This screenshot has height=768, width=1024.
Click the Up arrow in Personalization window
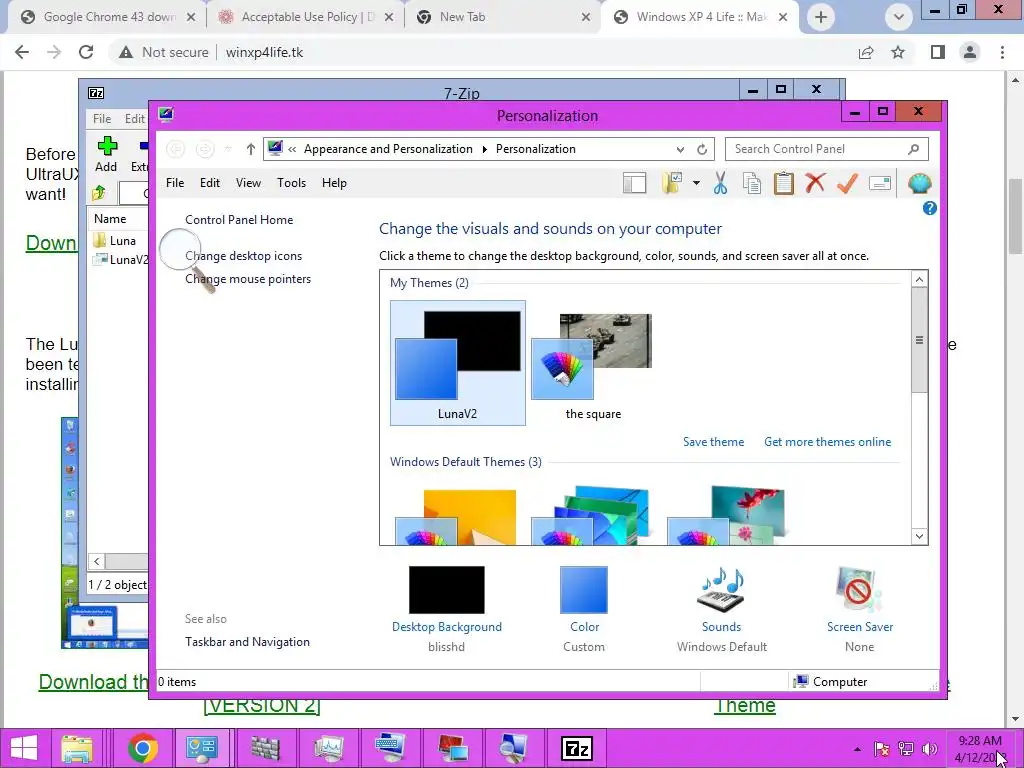point(250,150)
